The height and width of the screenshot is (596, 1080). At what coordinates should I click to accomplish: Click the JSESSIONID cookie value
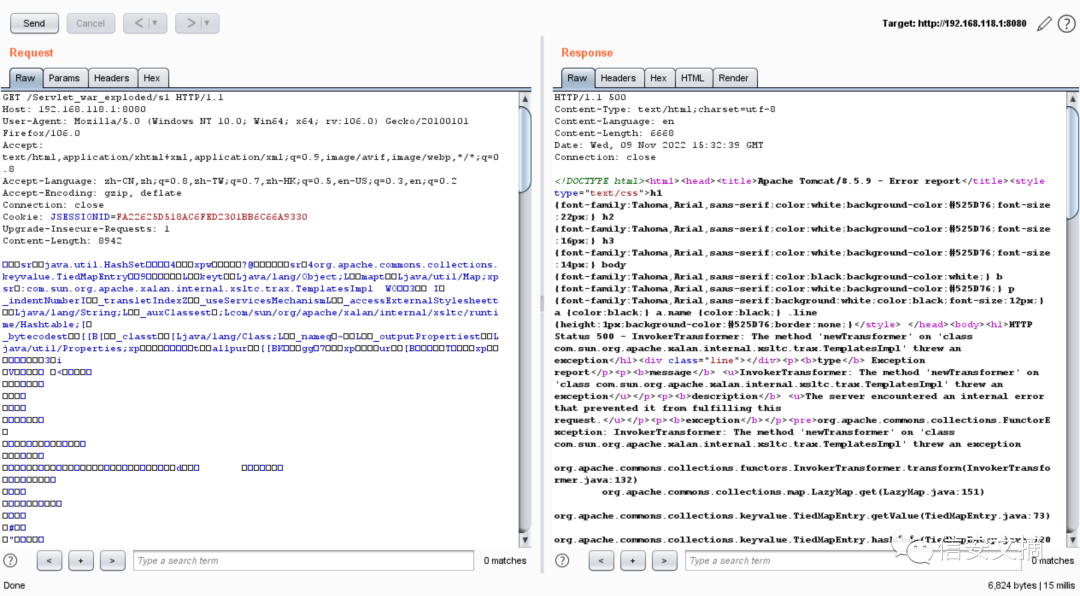[x=211, y=217]
